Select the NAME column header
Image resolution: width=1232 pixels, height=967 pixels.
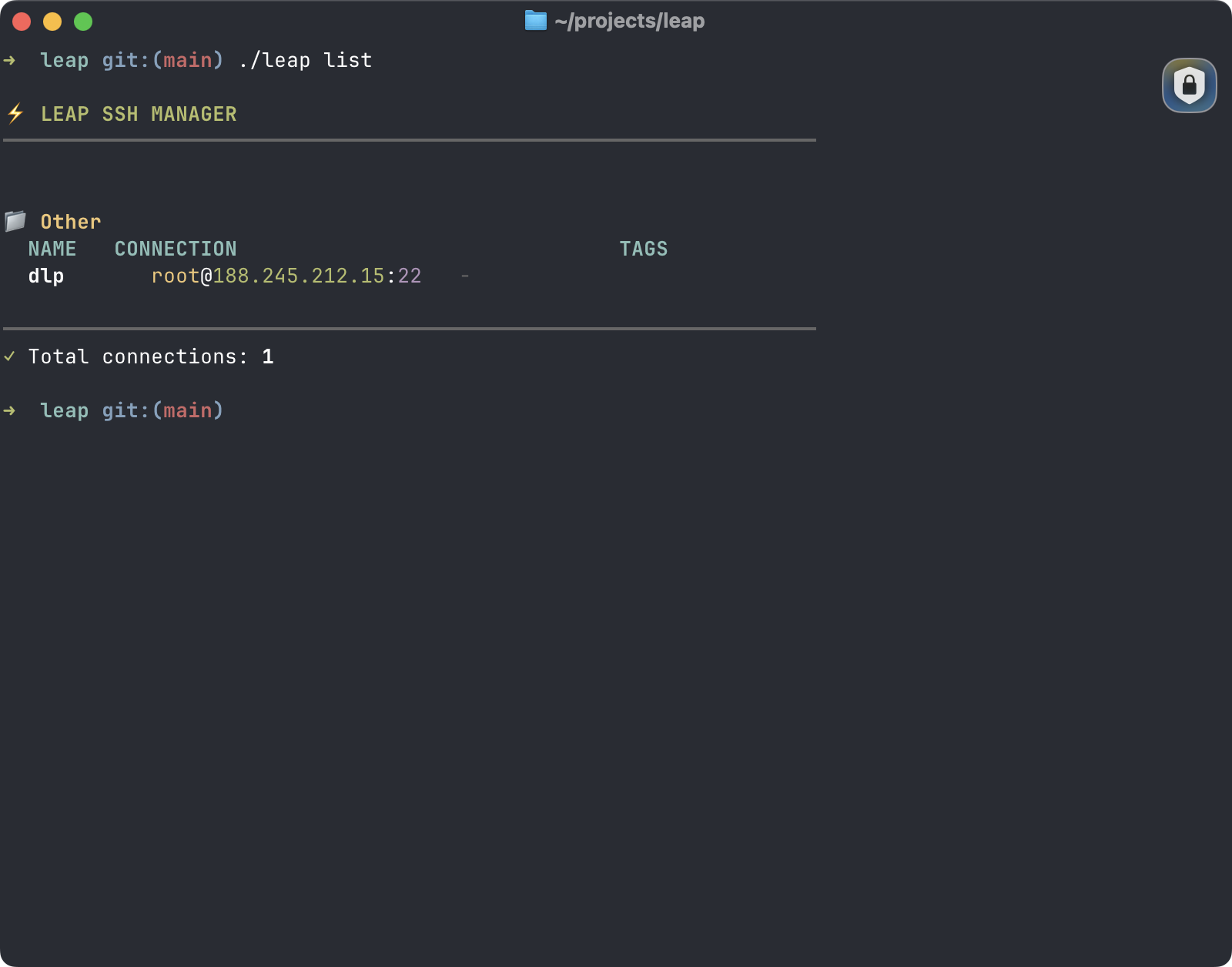pos(52,248)
